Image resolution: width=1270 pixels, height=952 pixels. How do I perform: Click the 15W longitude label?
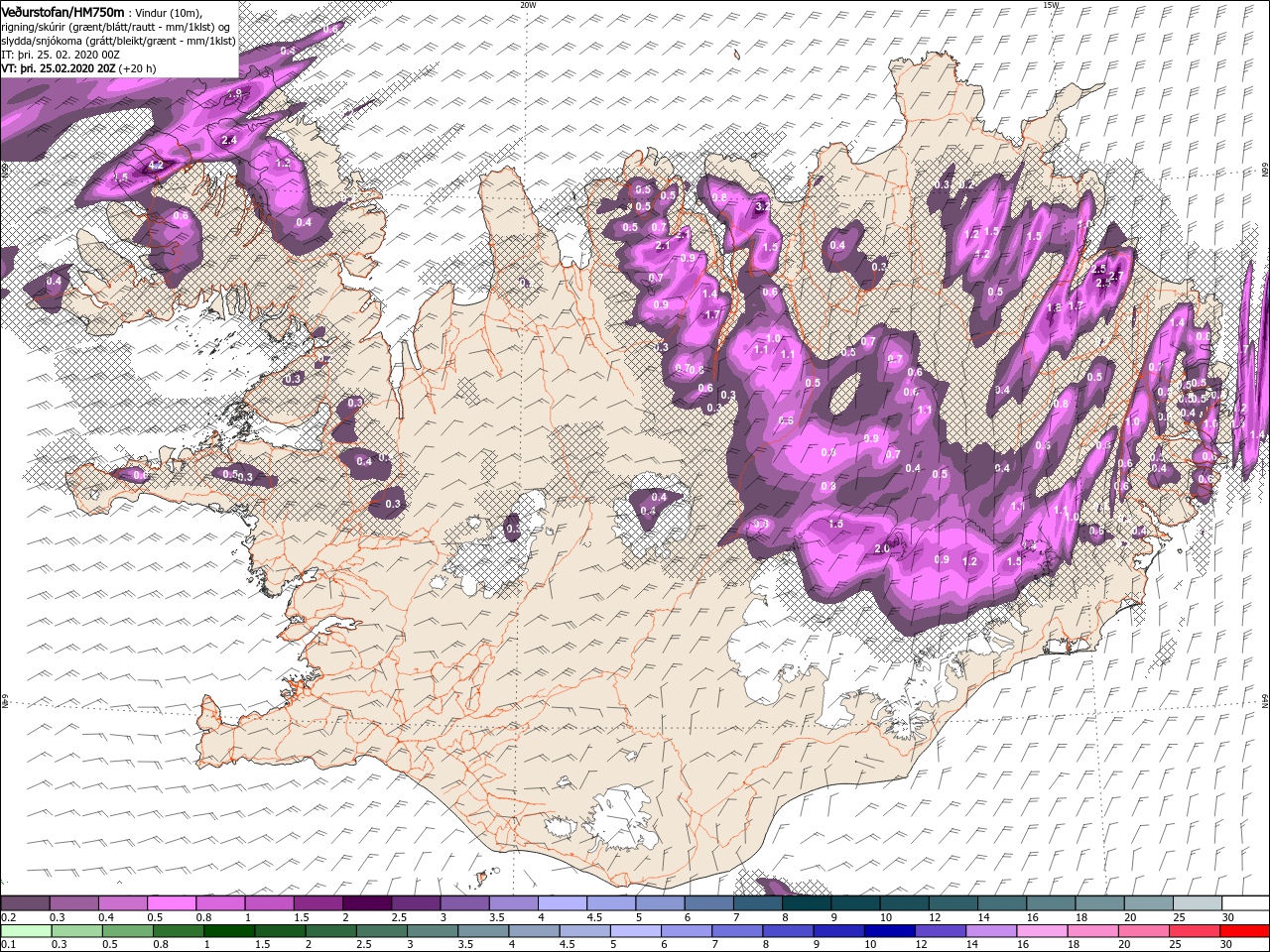tap(1050, 5)
